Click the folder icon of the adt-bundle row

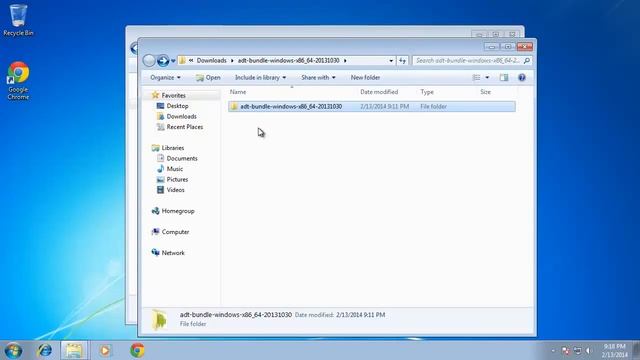(234, 107)
